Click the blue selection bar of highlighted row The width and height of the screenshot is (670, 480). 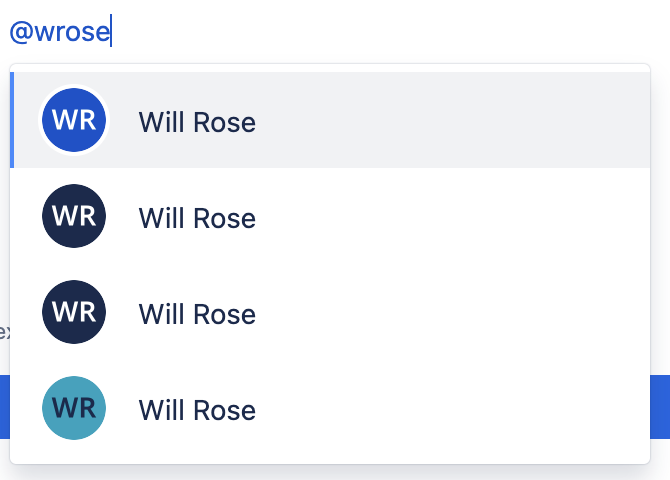click(12, 120)
